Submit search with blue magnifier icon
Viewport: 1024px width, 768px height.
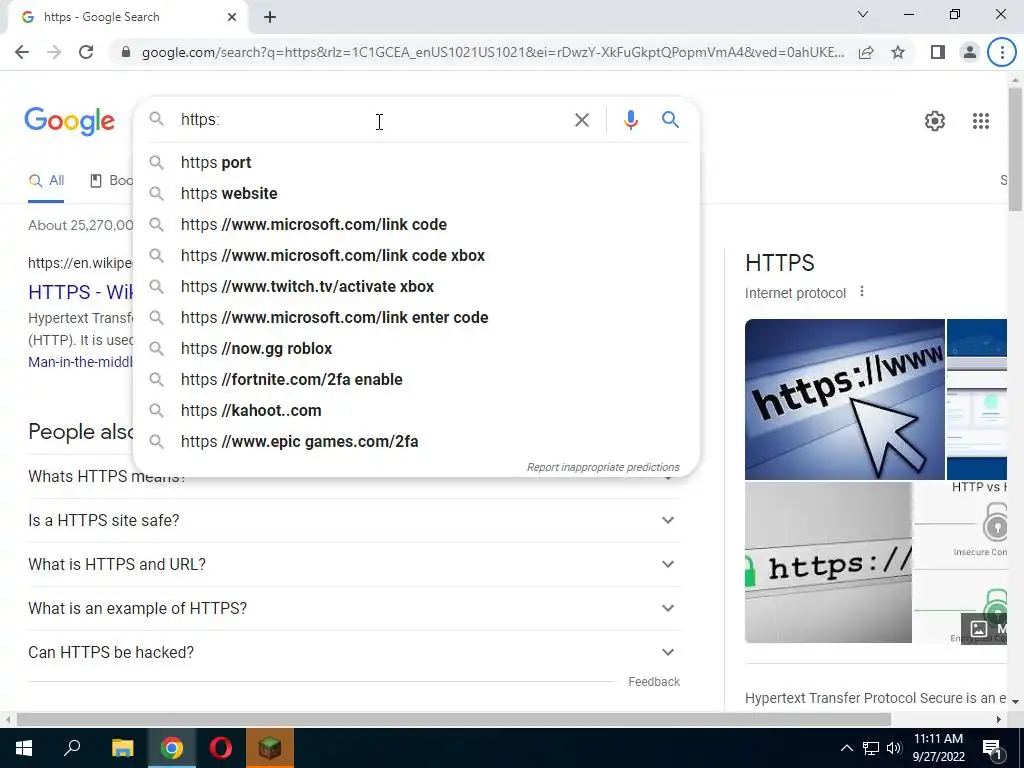click(x=670, y=120)
